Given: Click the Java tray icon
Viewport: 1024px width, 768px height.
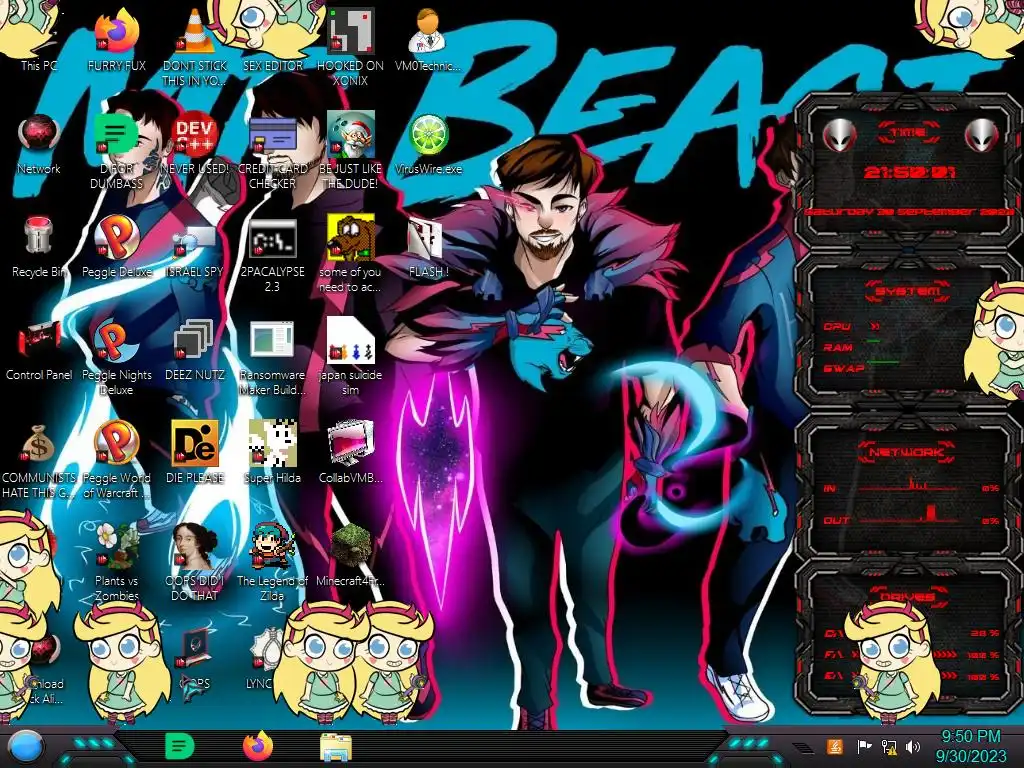Looking at the screenshot, I should click(x=835, y=746).
